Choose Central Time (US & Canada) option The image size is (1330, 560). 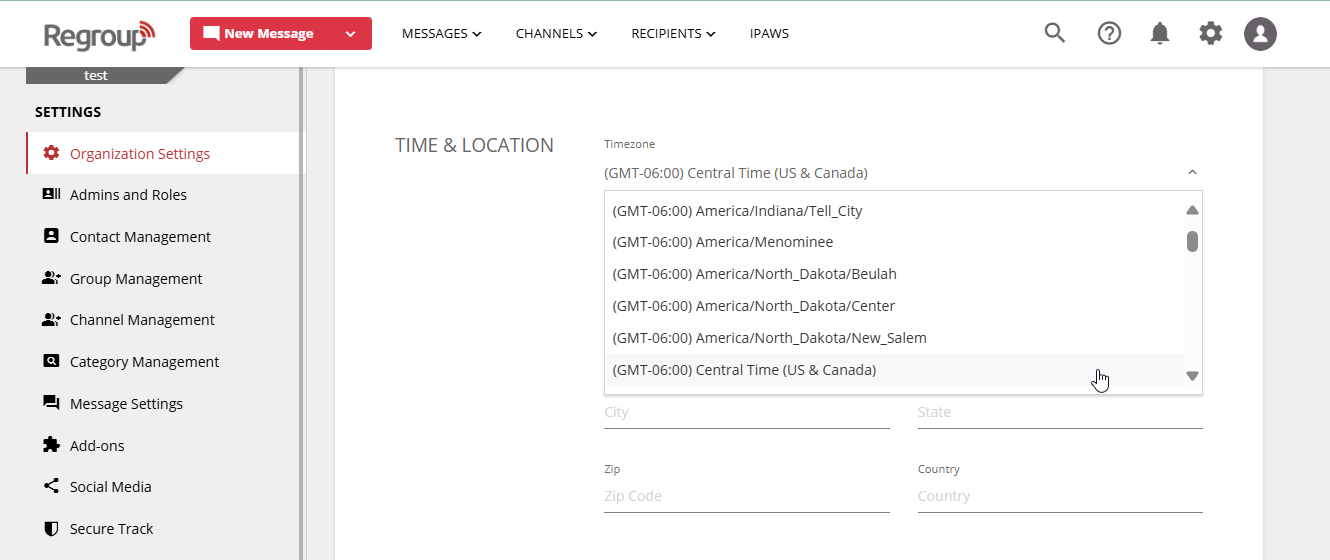[745, 370]
